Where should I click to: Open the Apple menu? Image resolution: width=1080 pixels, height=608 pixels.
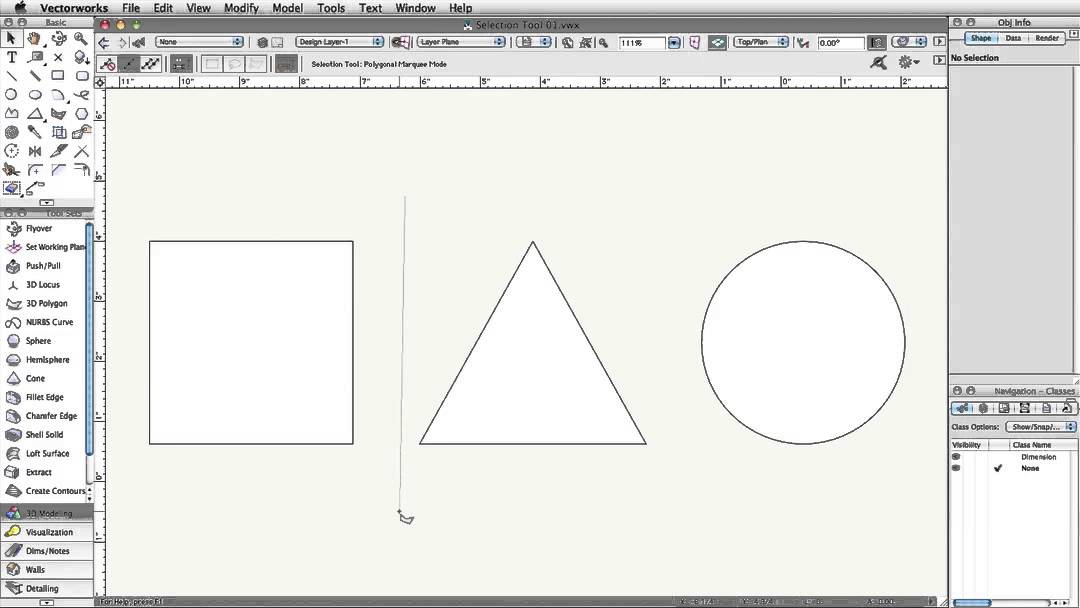click(x=20, y=8)
